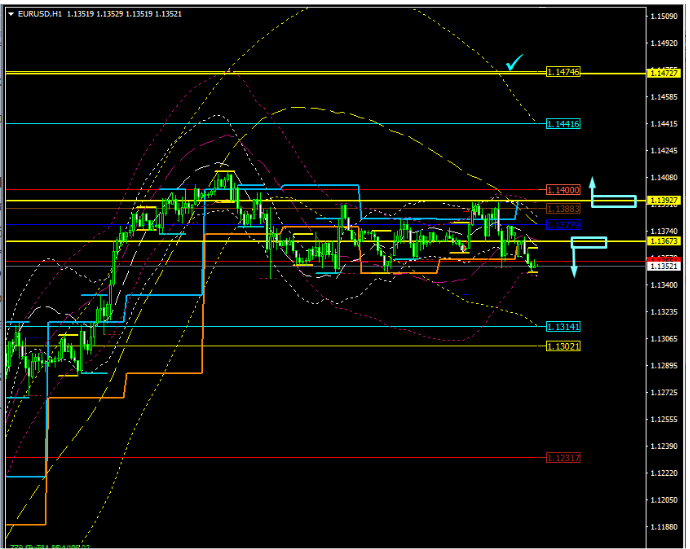Screen dimensions: 690x549
Task: Select the cyan 1.13141 price level label
Action: click(x=563, y=326)
